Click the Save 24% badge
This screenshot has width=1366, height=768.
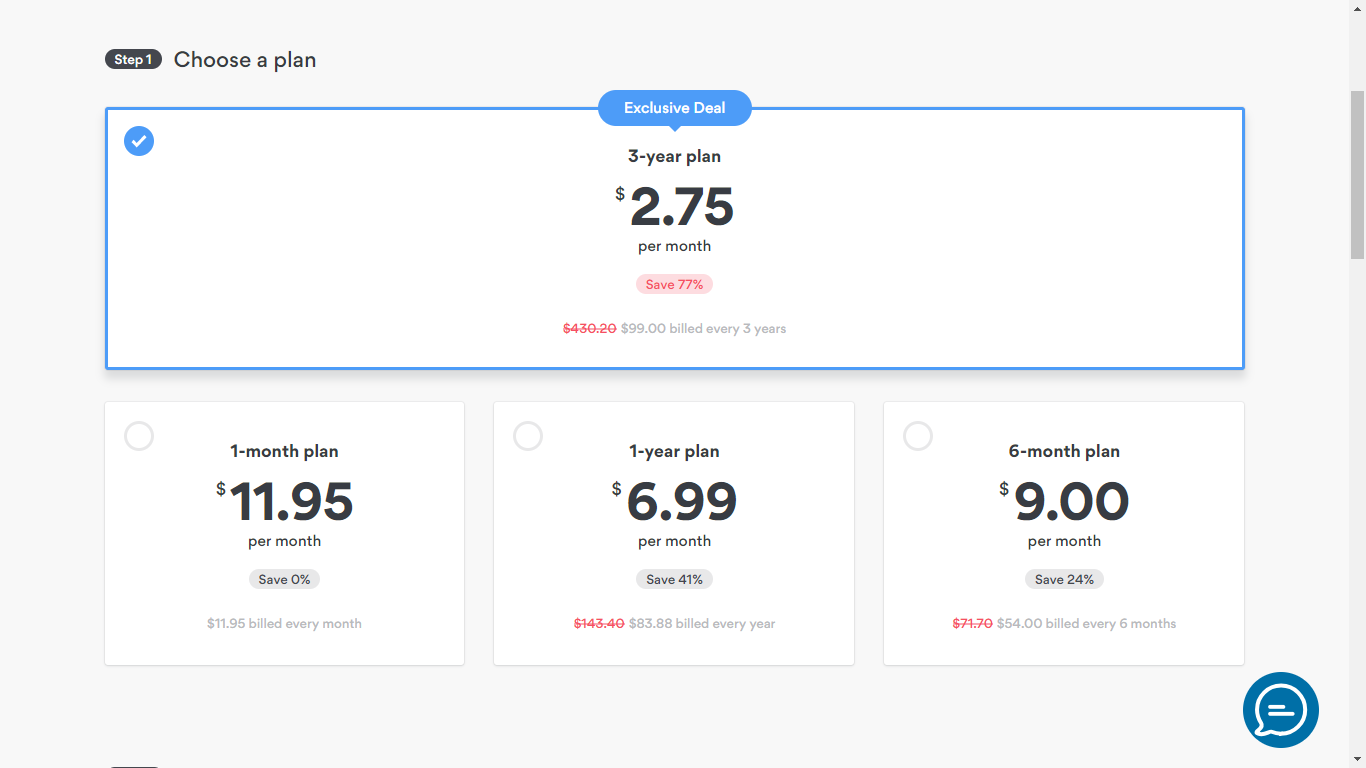coord(1064,580)
